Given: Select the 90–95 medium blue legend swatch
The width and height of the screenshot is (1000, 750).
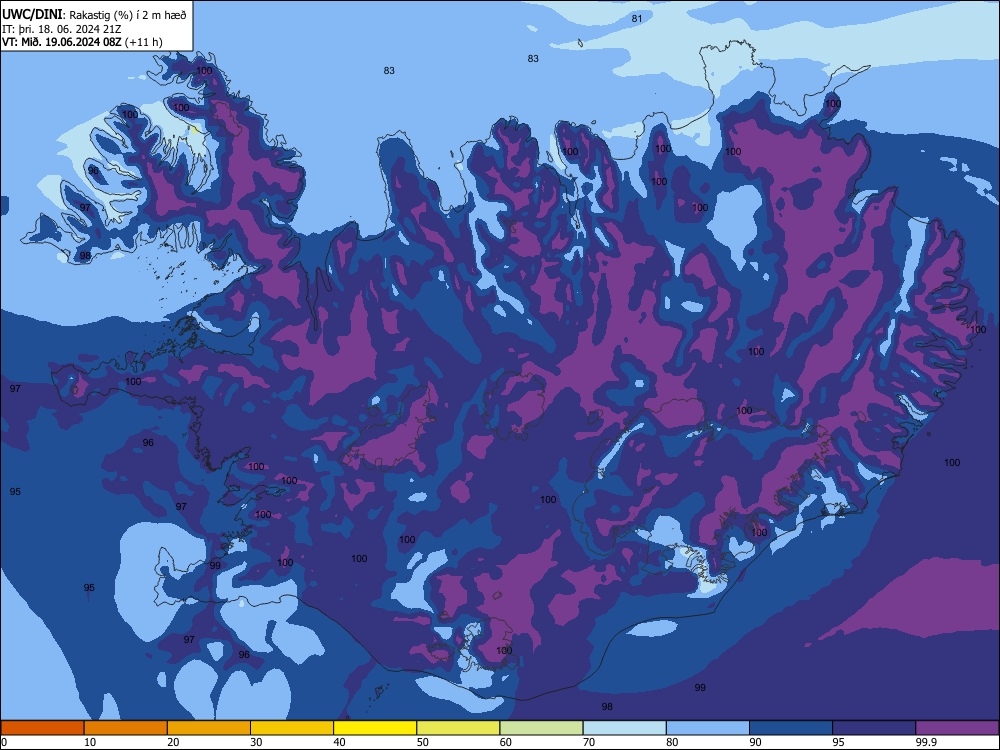Looking at the screenshot, I should coord(791,728).
